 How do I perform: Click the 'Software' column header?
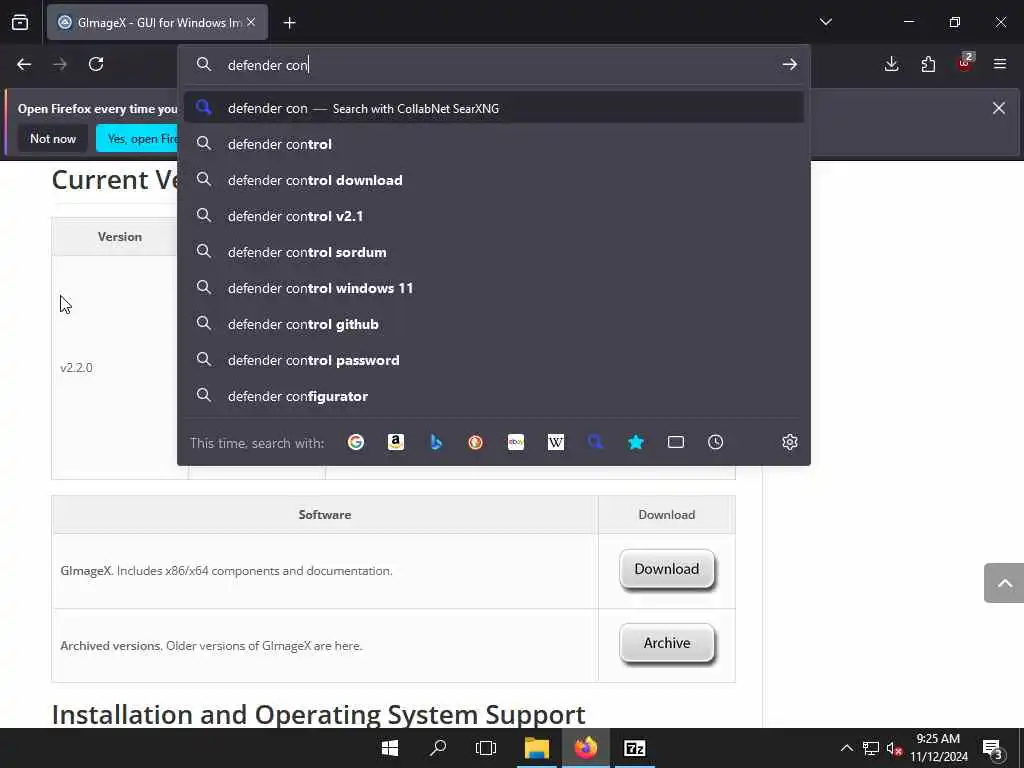tap(325, 515)
